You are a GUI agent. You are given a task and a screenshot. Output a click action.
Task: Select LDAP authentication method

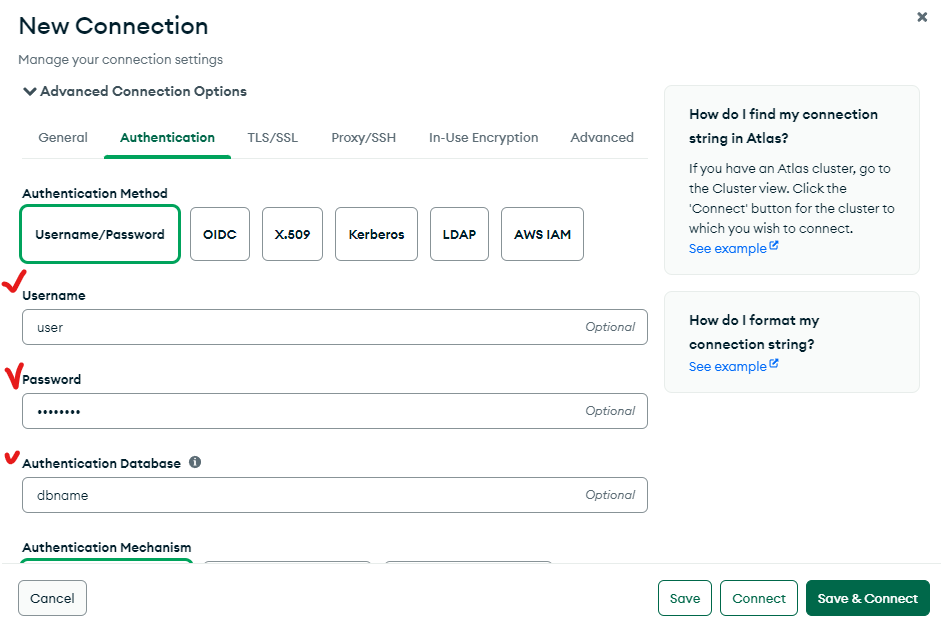[459, 234]
